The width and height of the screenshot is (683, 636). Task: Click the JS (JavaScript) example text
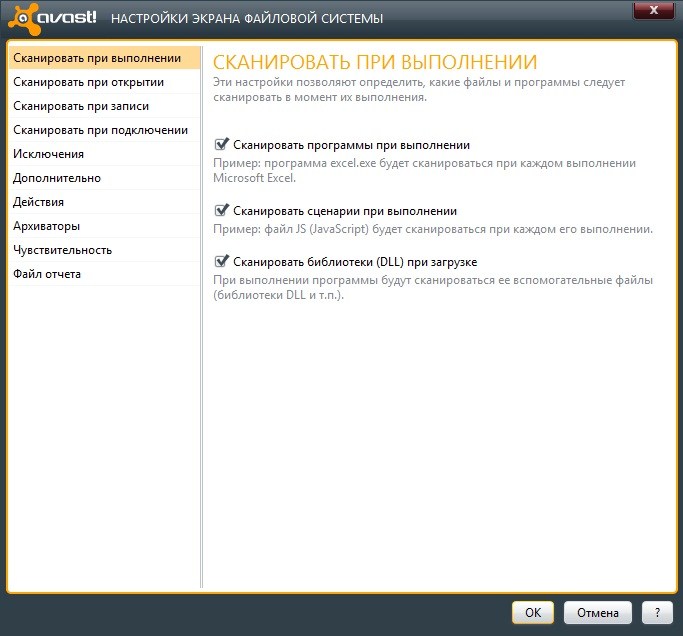[x=433, y=229]
